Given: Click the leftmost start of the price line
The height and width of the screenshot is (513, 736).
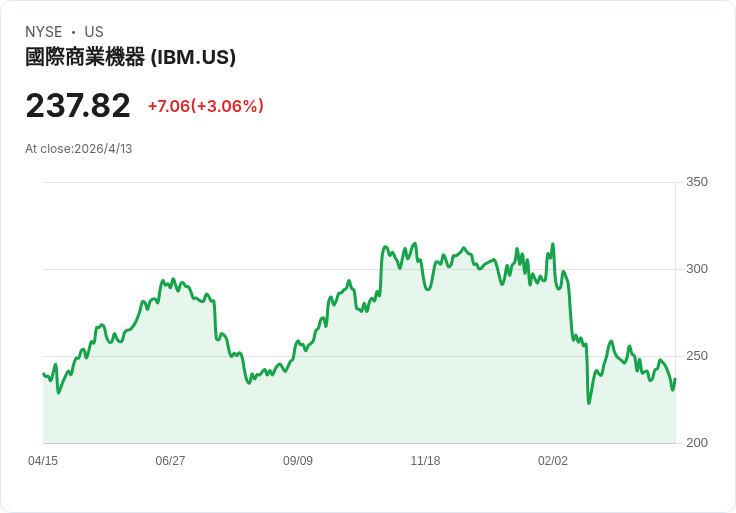Looking at the screenshot, I should (x=43, y=374).
